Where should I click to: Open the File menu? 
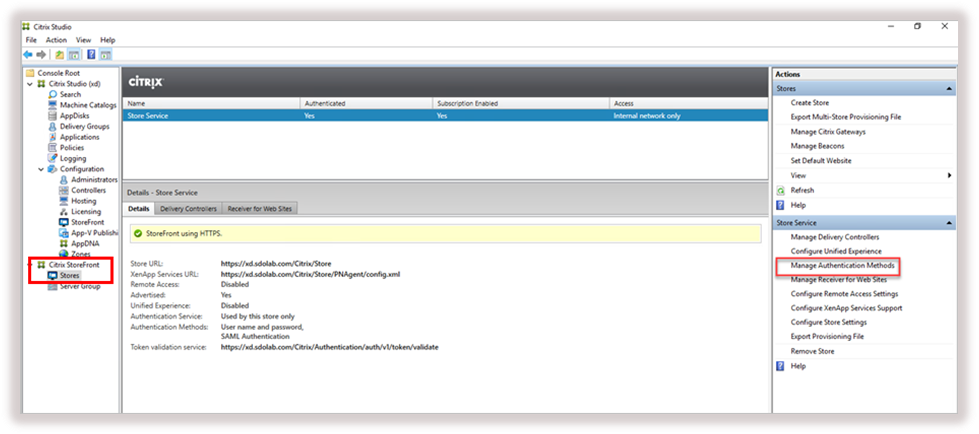[31, 40]
